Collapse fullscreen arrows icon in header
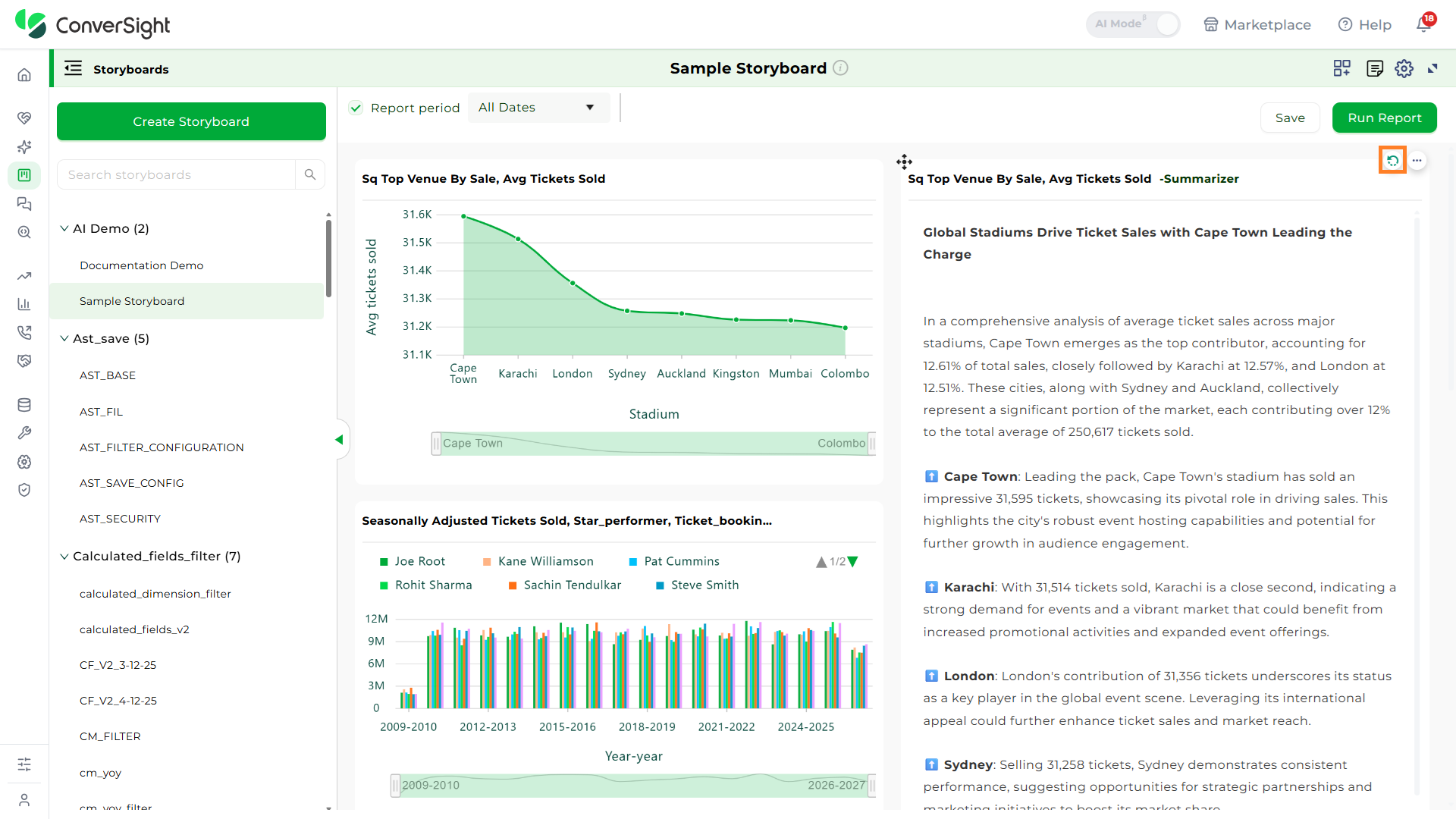 1432,68
